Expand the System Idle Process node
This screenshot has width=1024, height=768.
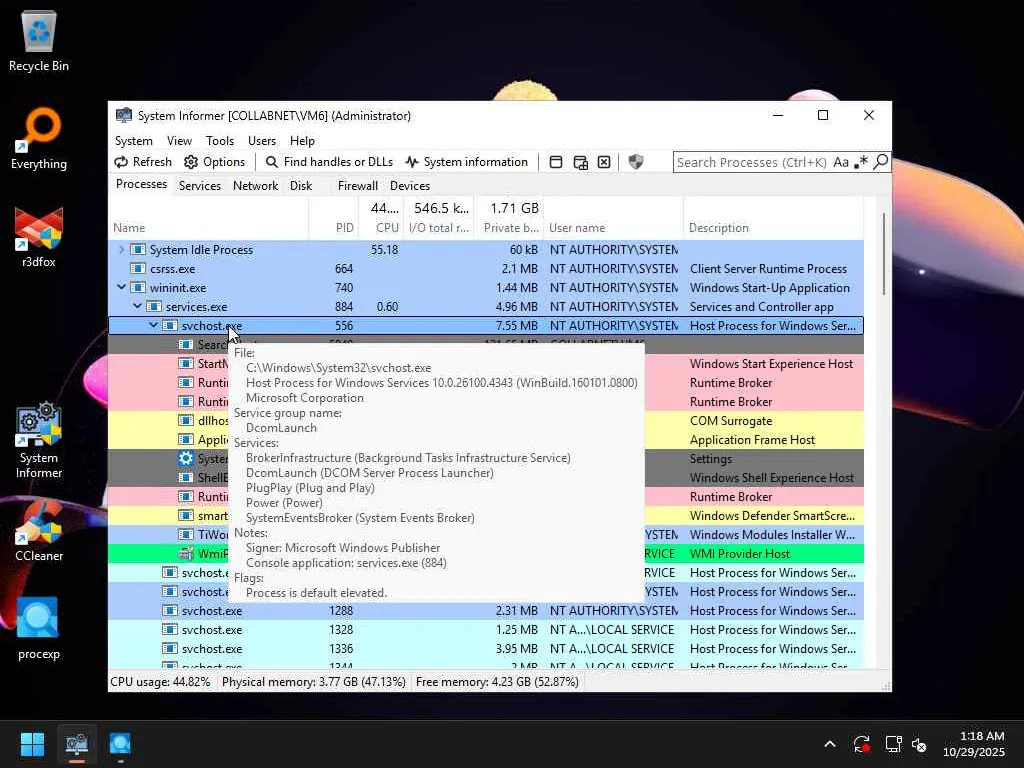121,249
